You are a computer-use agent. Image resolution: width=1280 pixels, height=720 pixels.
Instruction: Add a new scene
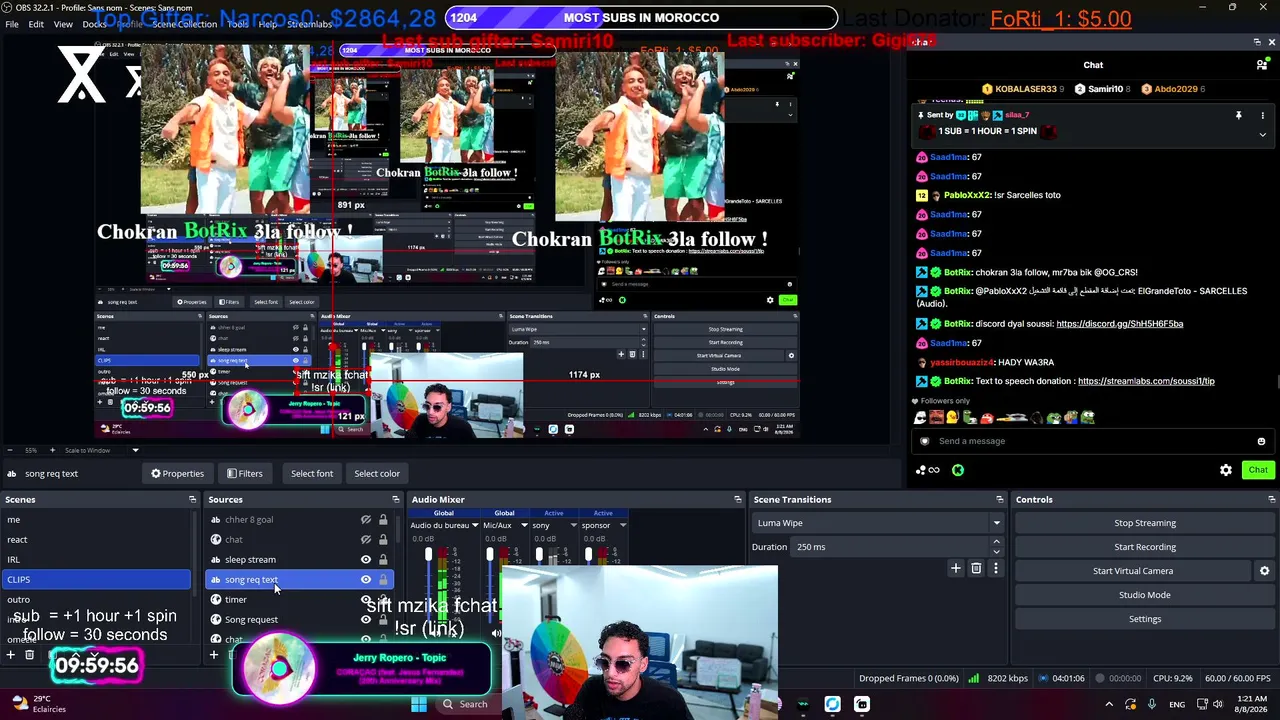11,655
